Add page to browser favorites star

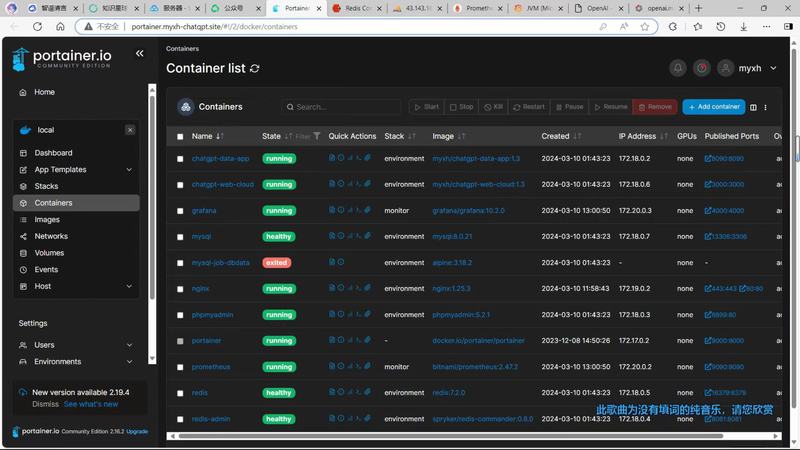(645, 27)
